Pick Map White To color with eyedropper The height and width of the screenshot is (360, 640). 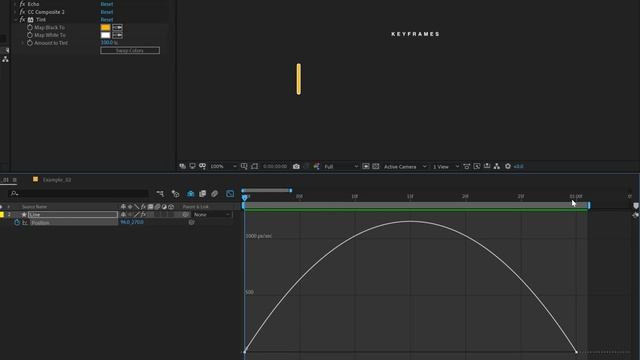click(x=117, y=35)
